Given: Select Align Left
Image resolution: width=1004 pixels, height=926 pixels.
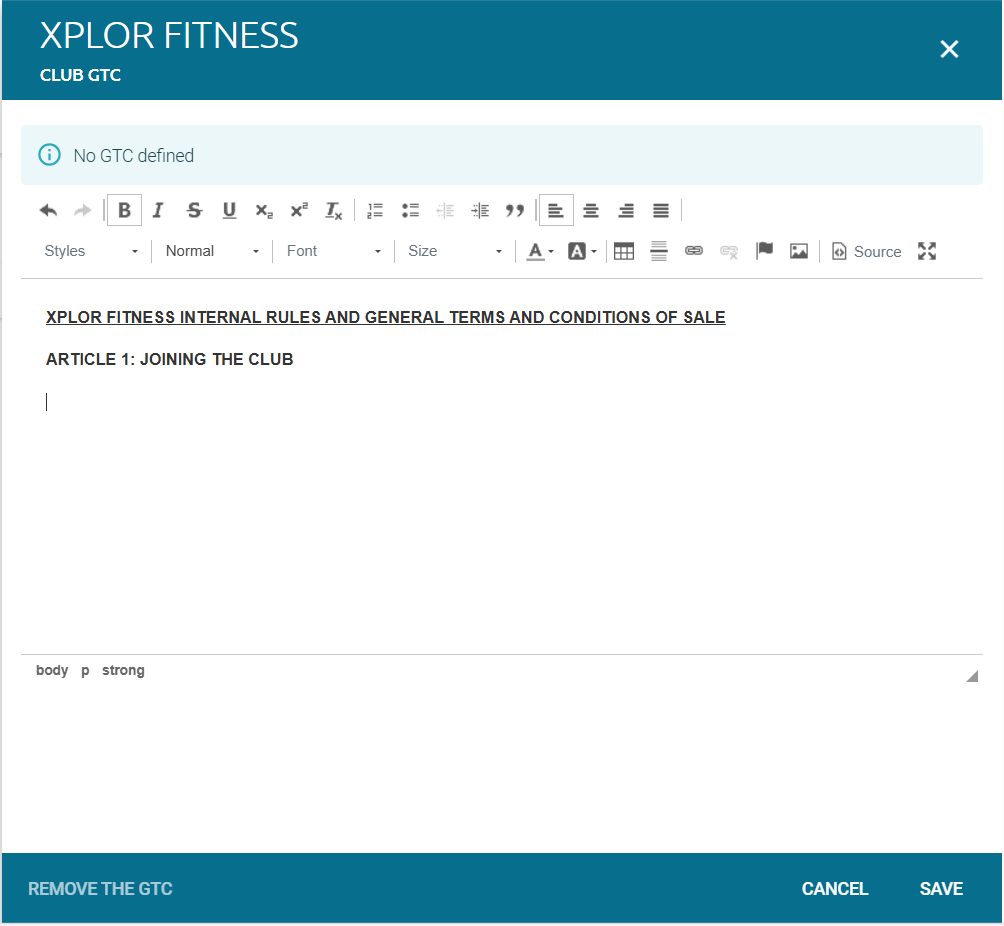Looking at the screenshot, I should point(556,210).
